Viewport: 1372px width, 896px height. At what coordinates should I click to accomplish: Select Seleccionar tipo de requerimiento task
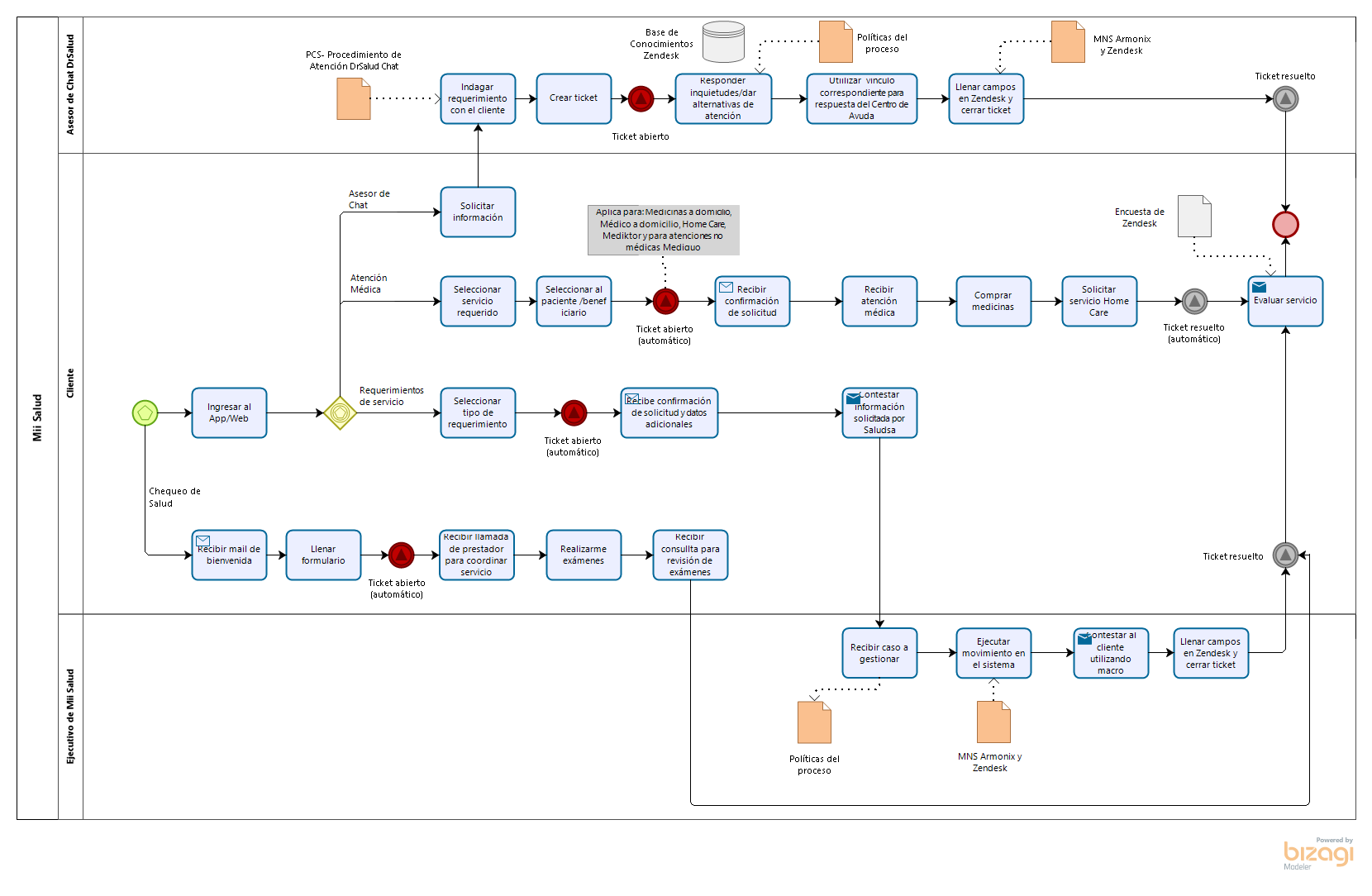pos(478,412)
